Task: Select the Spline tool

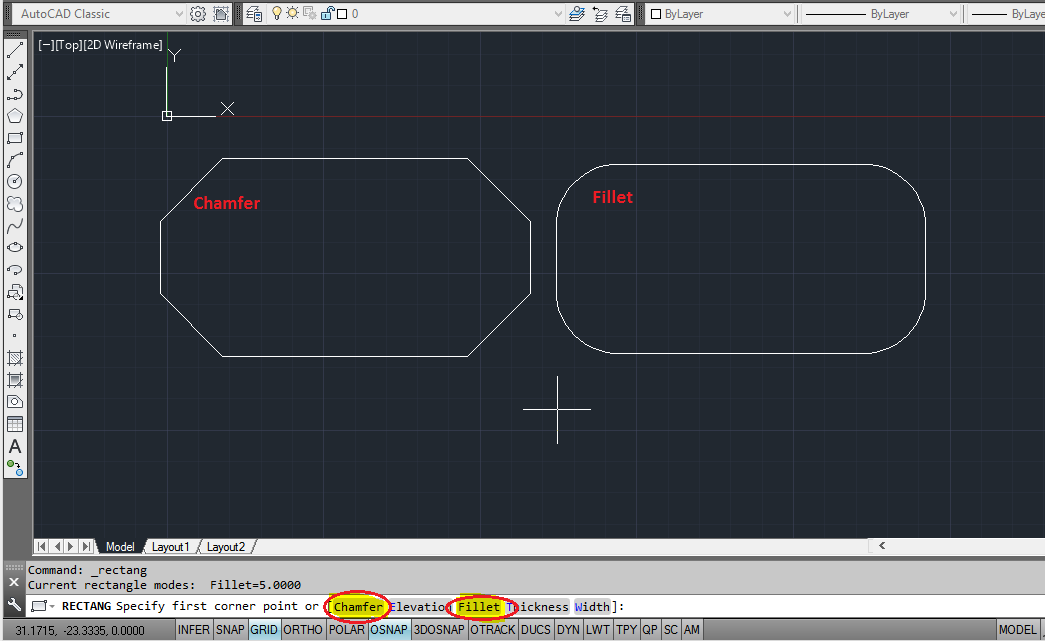Action: [x=15, y=225]
